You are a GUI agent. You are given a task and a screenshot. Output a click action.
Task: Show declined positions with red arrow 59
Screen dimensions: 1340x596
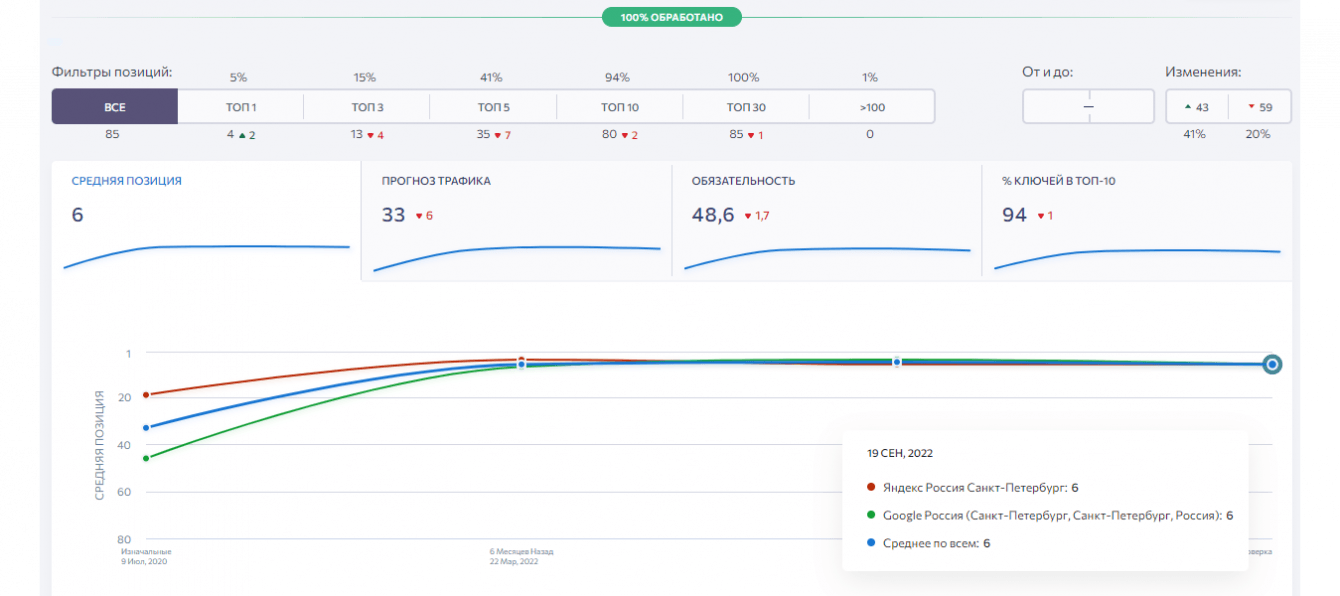1260,107
